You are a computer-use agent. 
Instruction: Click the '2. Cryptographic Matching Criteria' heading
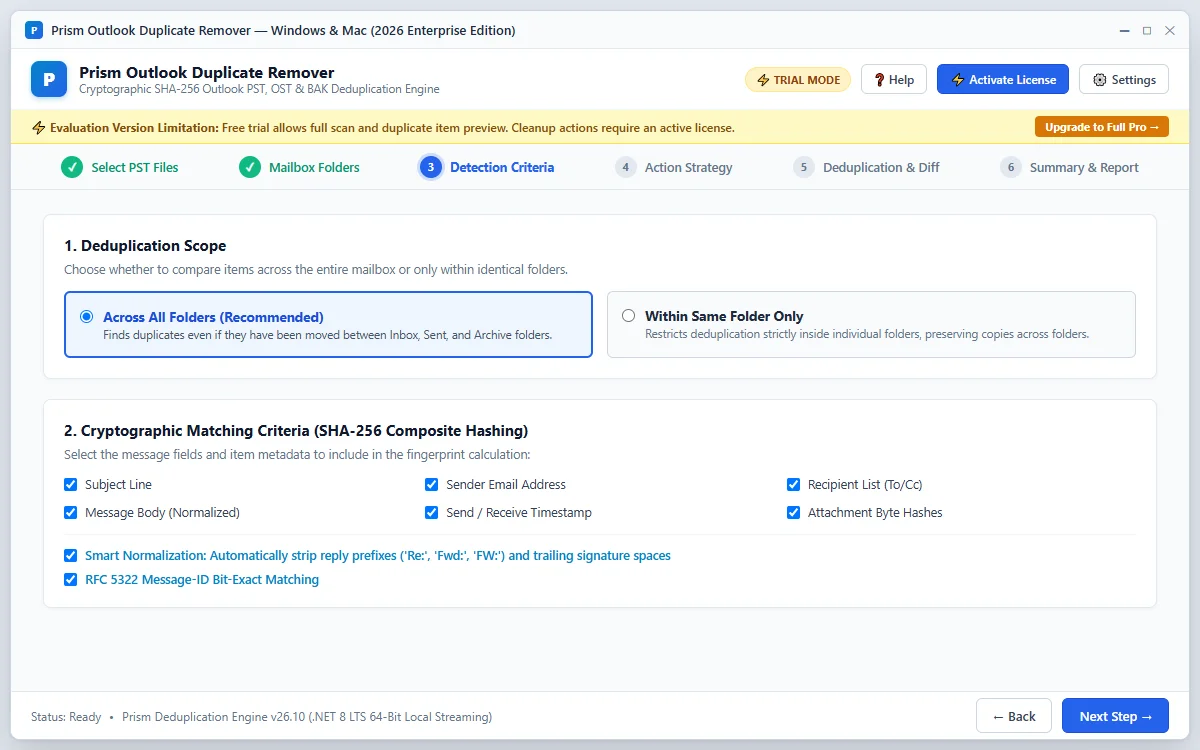[296, 431]
